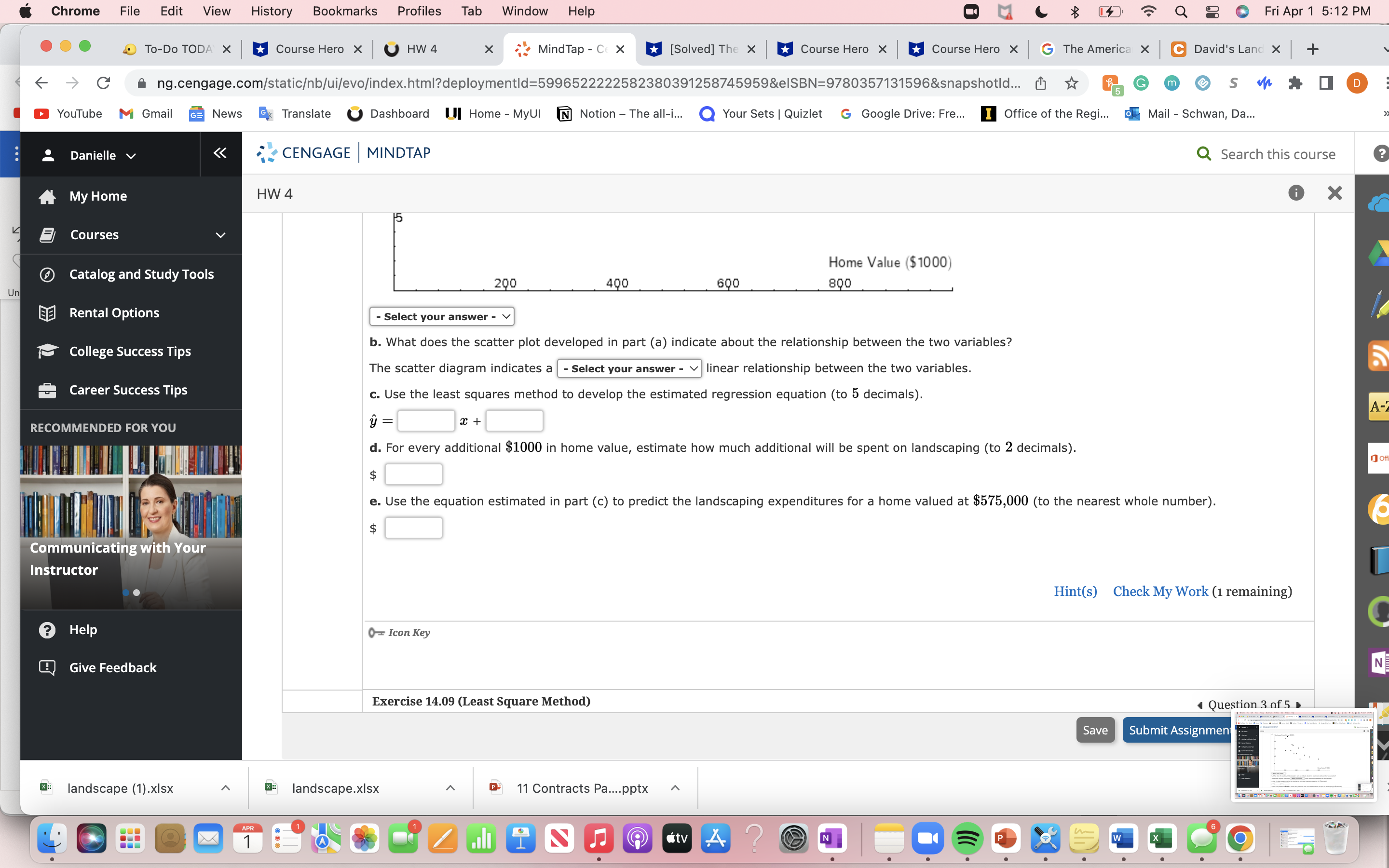Image resolution: width=1389 pixels, height=868 pixels.
Task: Switch carousel to second dot
Action: [136, 593]
